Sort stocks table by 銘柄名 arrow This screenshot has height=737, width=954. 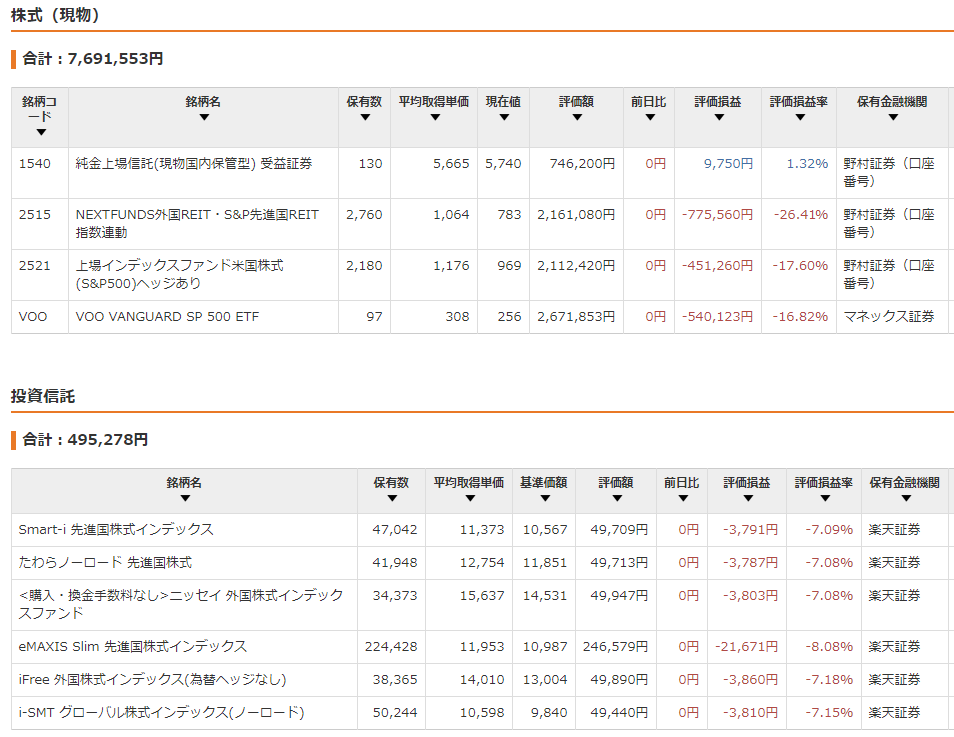coord(204,117)
